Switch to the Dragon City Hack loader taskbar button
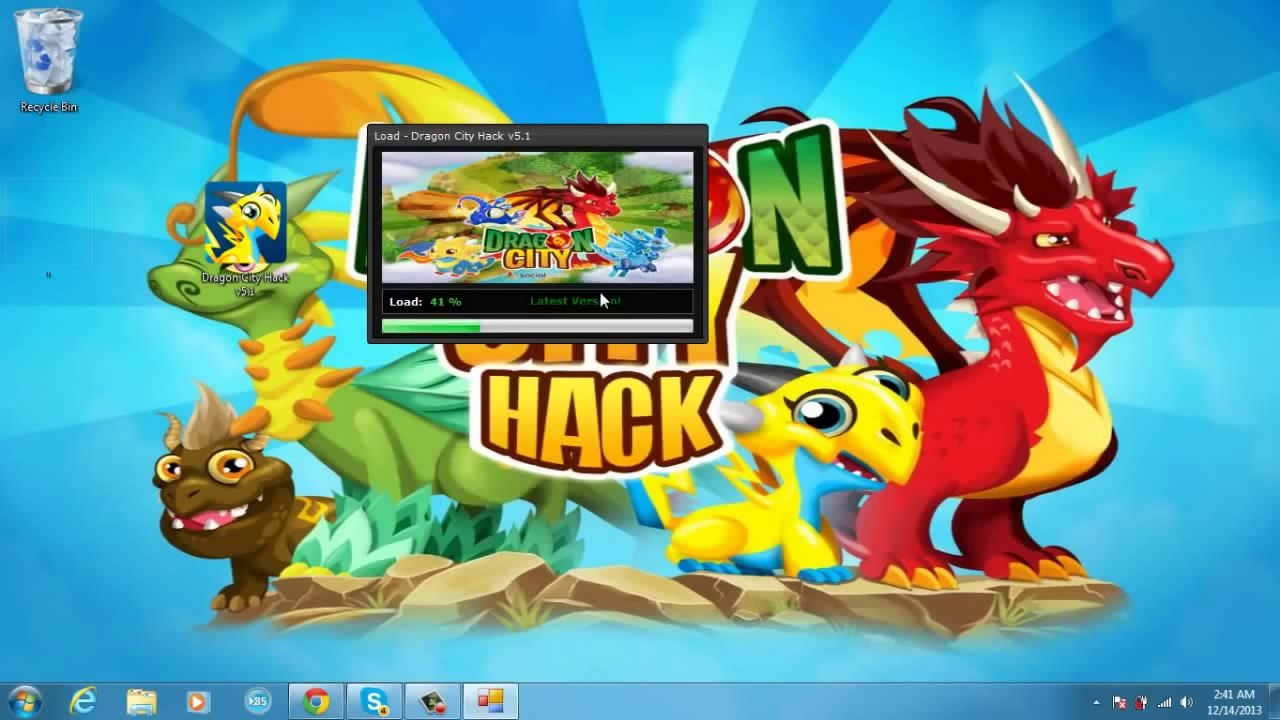1280x720 pixels. tap(491, 701)
